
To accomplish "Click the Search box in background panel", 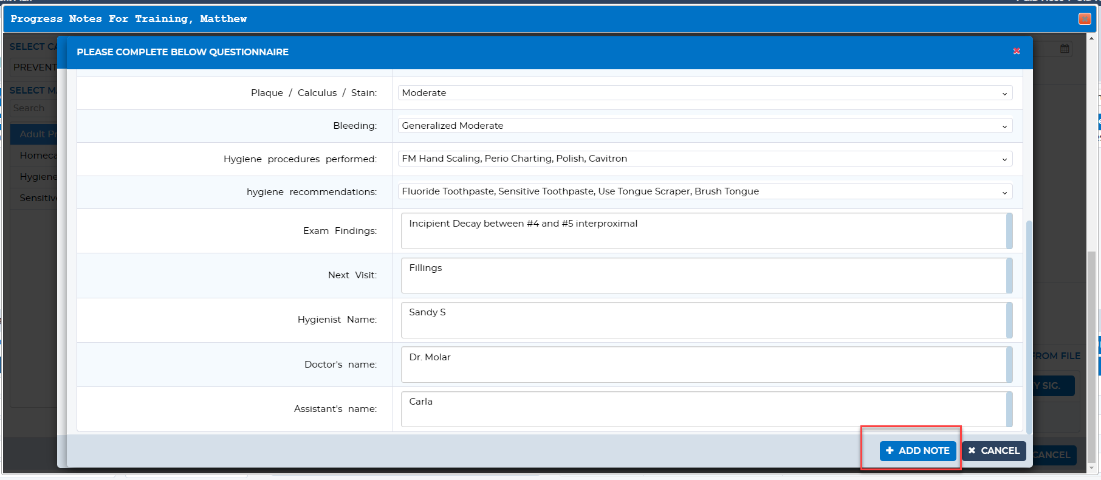I will 34,108.
